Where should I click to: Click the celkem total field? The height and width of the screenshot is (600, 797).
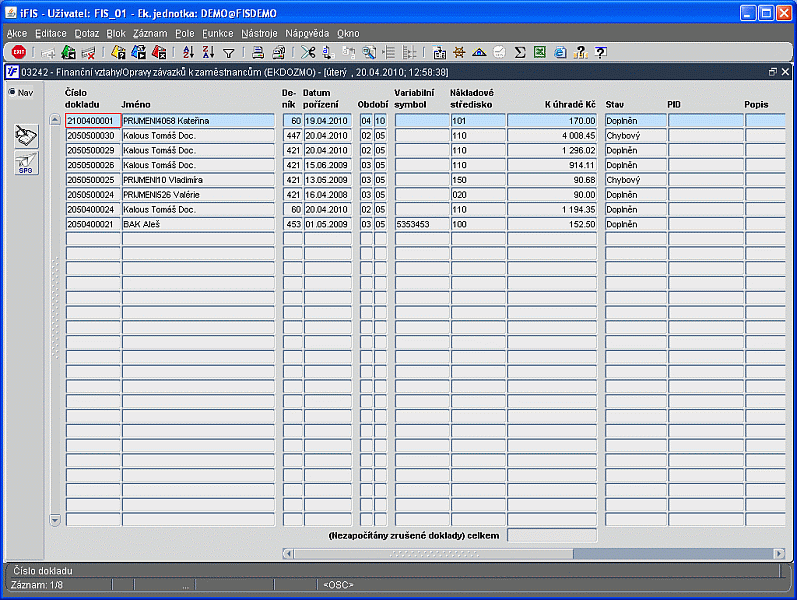(x=552, y=535)
